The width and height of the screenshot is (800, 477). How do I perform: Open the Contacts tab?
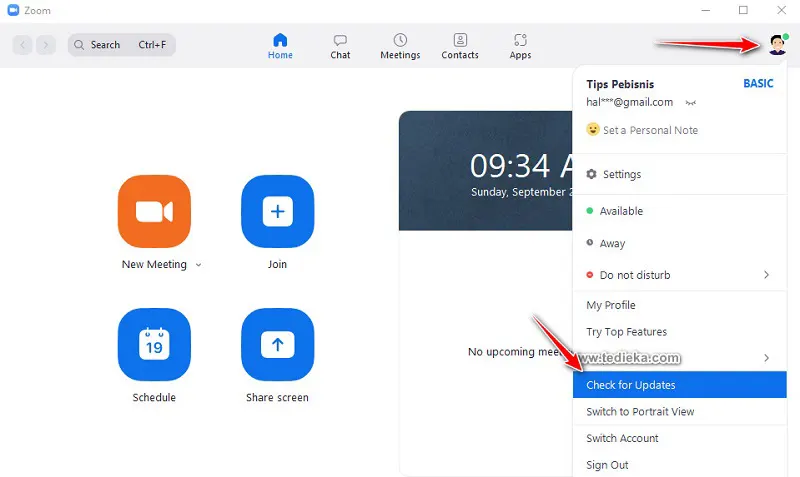[x=460, y=46]
